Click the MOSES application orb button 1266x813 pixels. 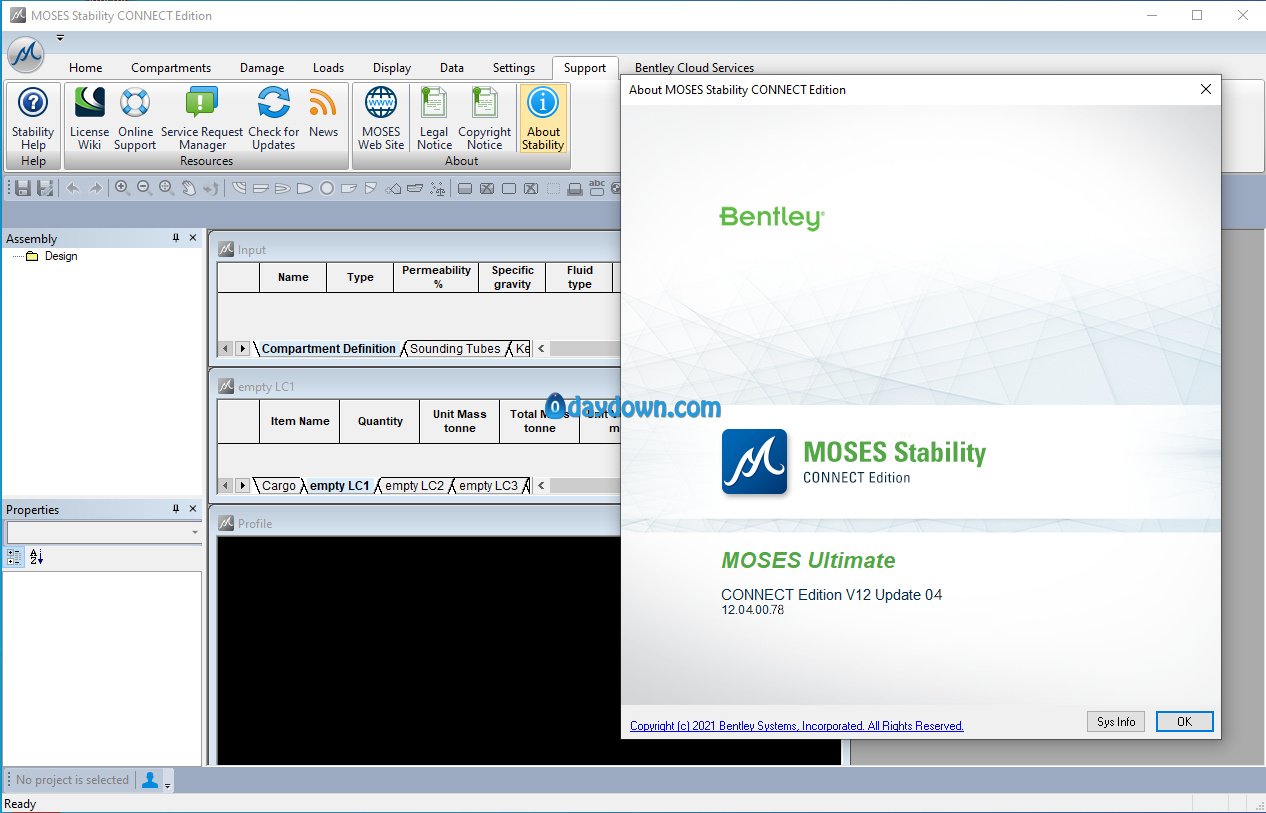pyautogui.click(x=25, y=55)
